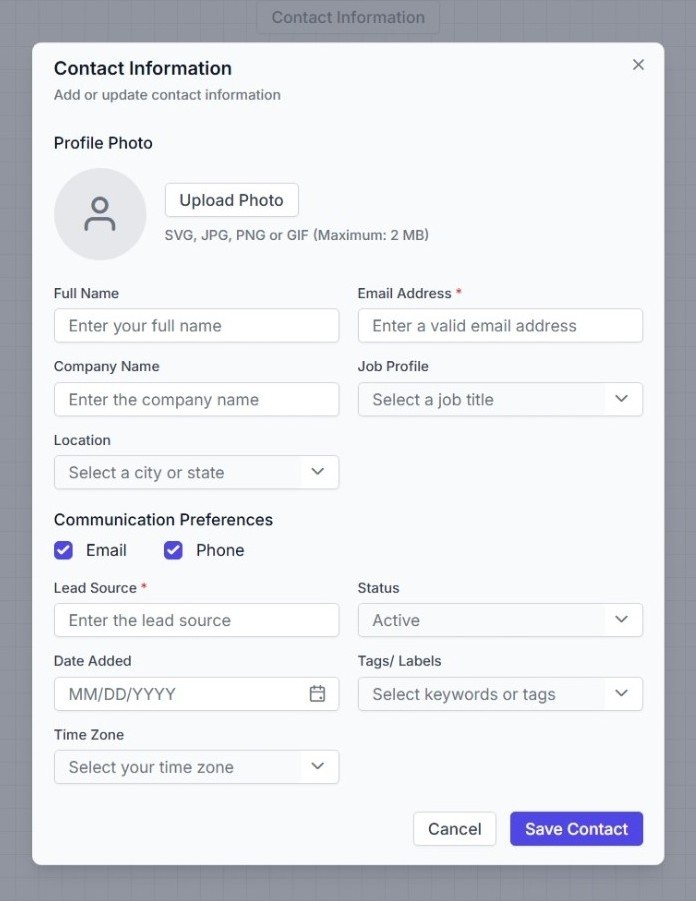Click the chevron arrow in Job Profile field

621,399
